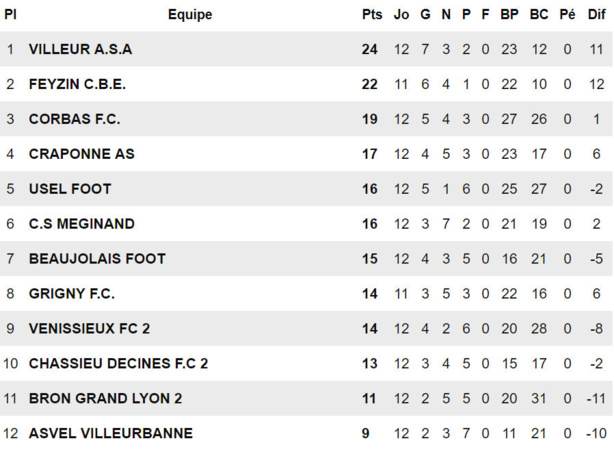The image size is (614, 454).
Task: Click the BP column header
Action: tap(509, 15)
